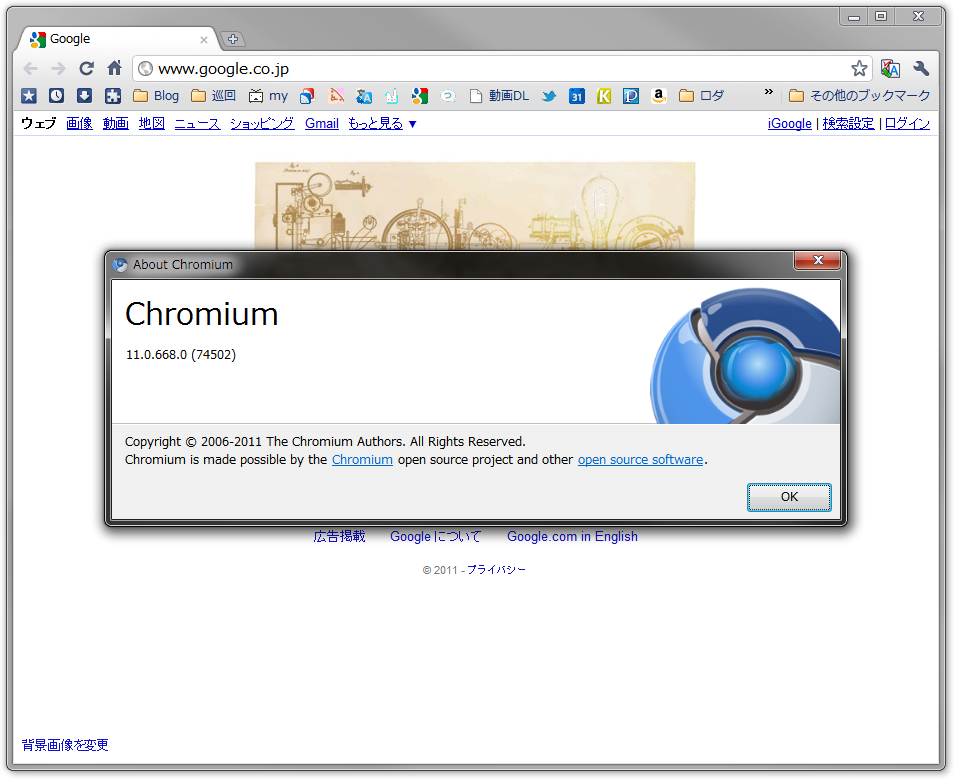Open the Chromium project link in dialog

362,460
